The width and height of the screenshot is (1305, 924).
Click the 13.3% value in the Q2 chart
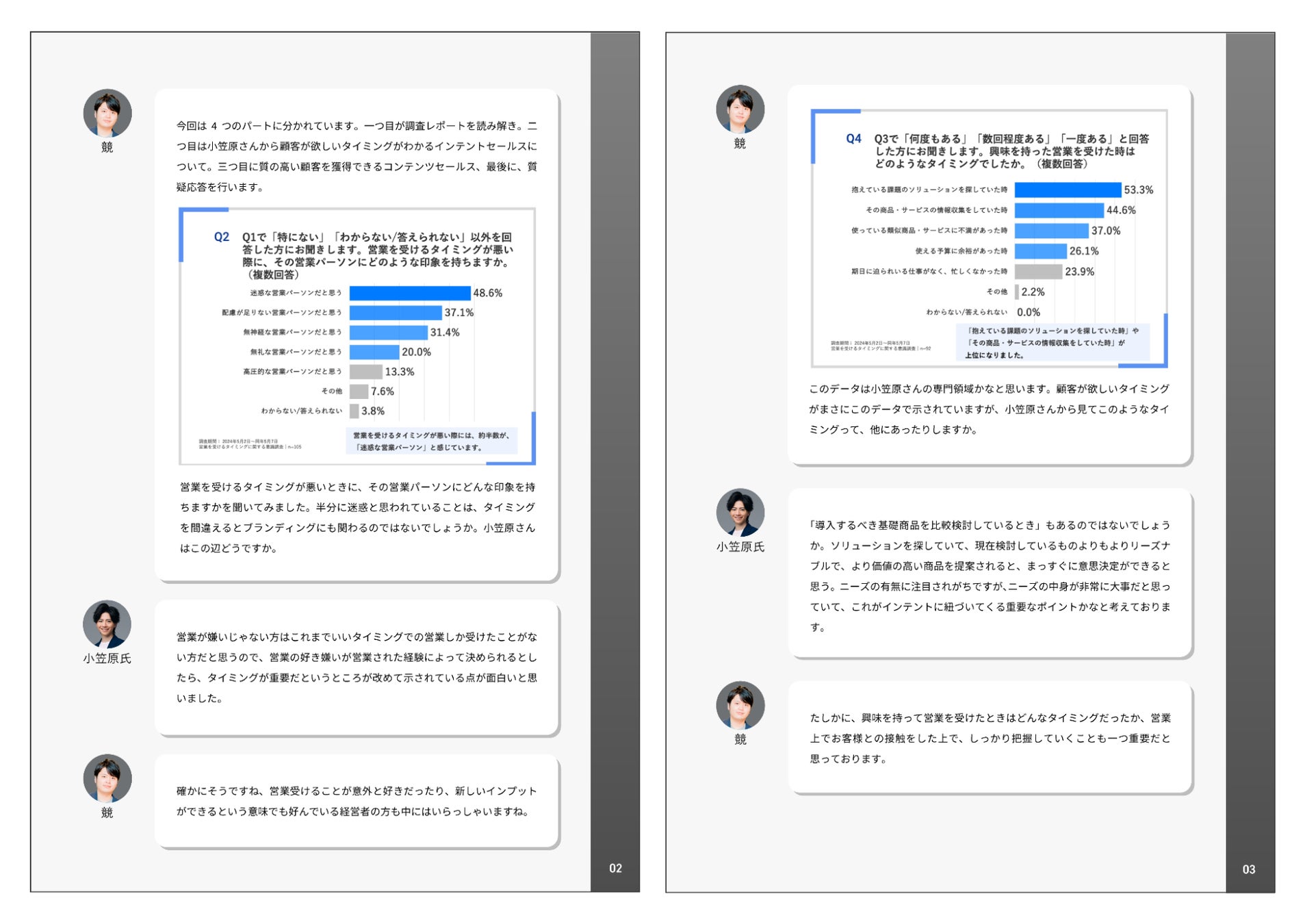click(x=400, y=372)
